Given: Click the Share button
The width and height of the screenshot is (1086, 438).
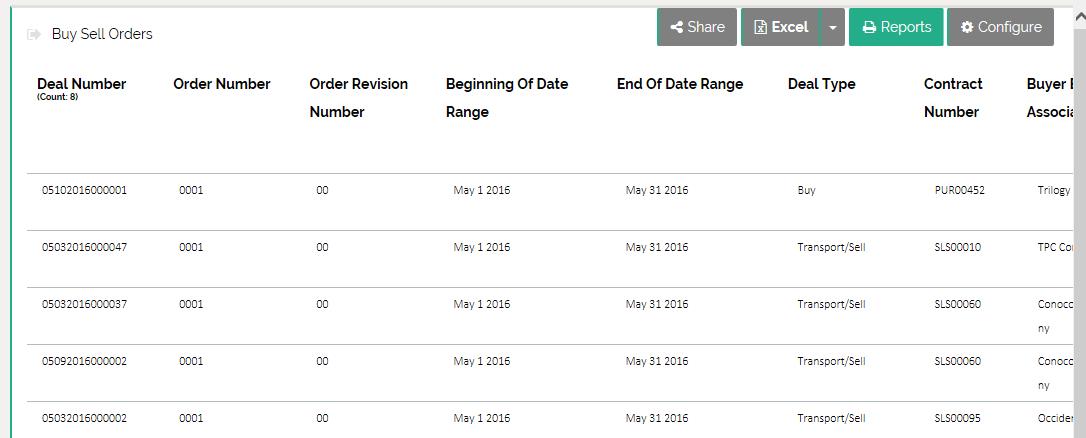Looking at the screenshot, I should click(697, 27).
